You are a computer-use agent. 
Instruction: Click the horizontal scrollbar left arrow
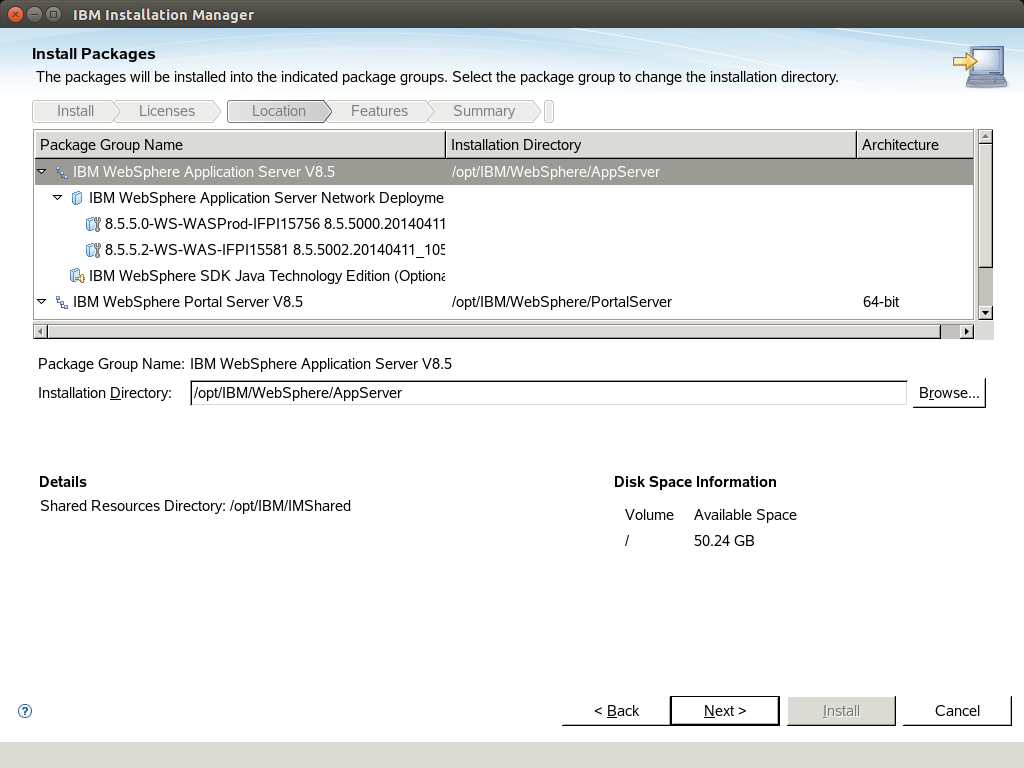40,332
